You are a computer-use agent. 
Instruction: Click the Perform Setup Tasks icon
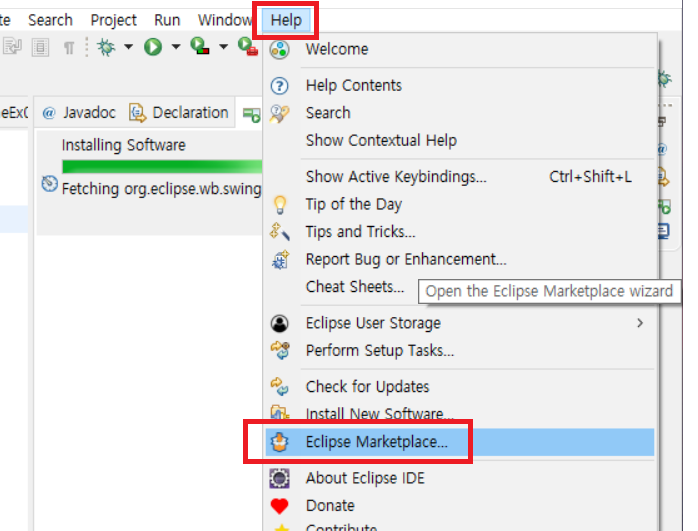tap(280, 350)
